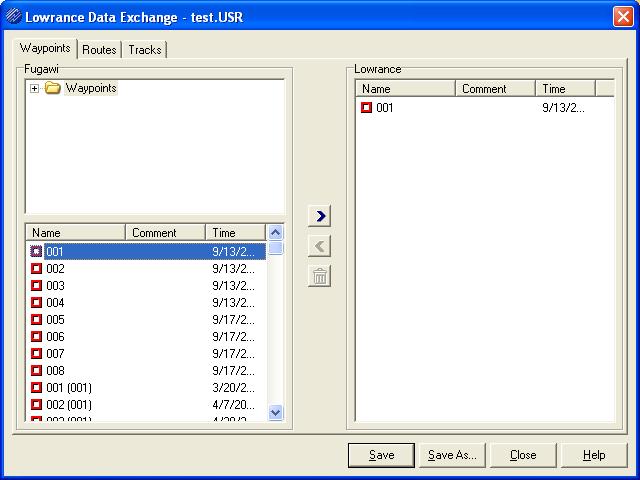Select the Waypoints folder icon
Image resolution: width=640 pixels, height=480 pixels.
[53, 88]
